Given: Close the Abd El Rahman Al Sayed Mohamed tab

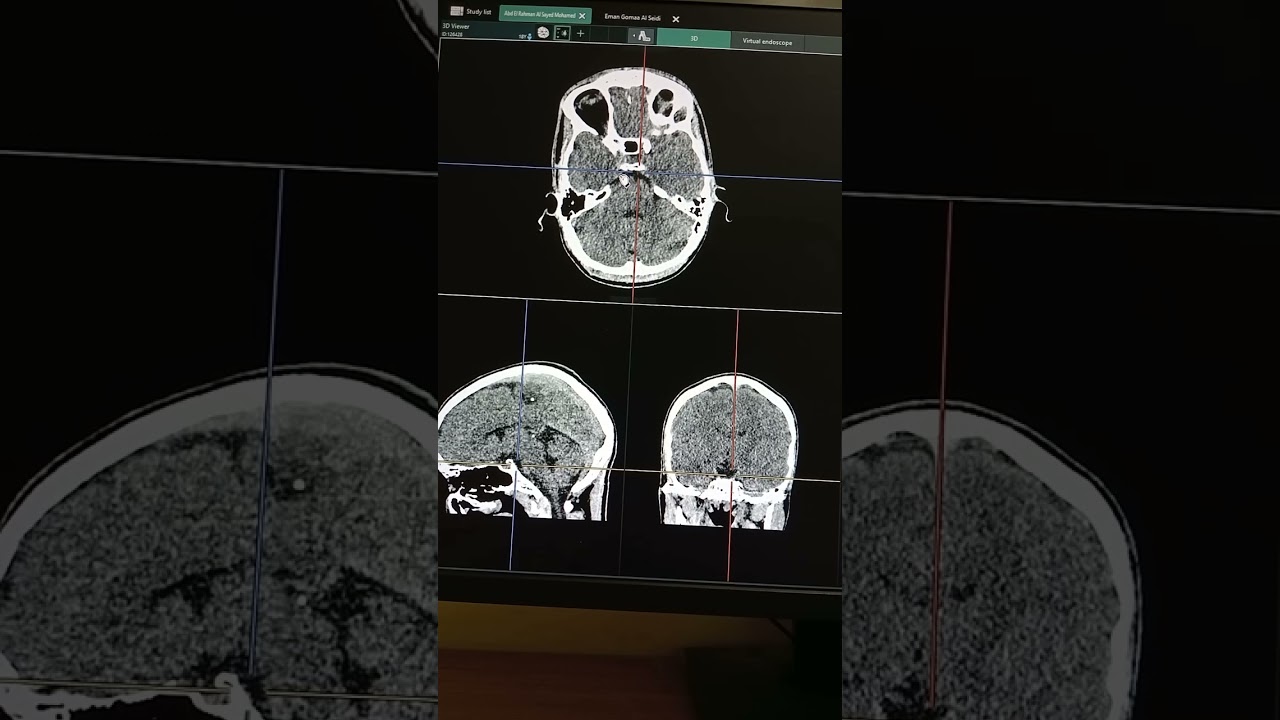Looking at the screenshot, I should click(x=582, y=16).
